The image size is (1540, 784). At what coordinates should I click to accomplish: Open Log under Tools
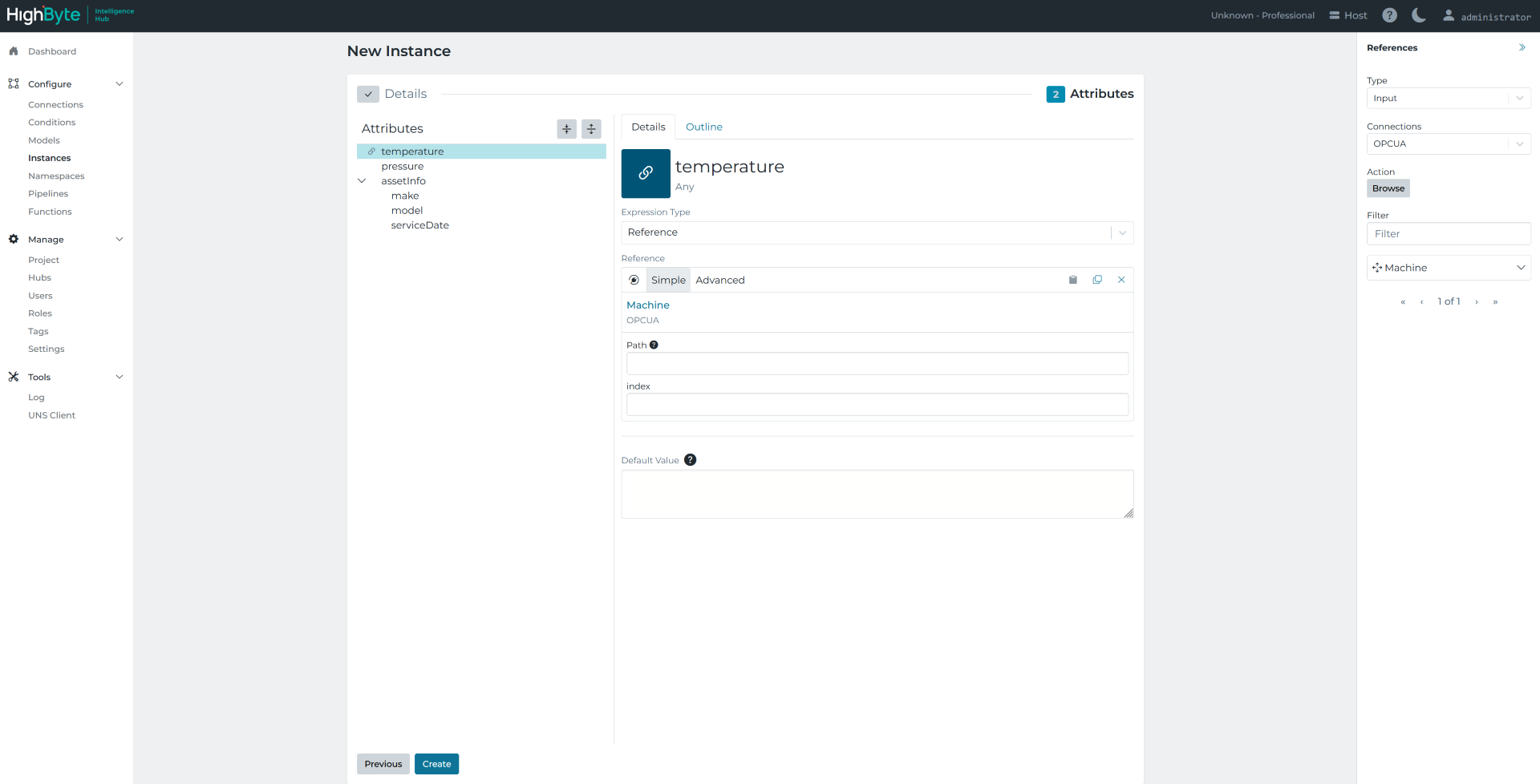36,398
